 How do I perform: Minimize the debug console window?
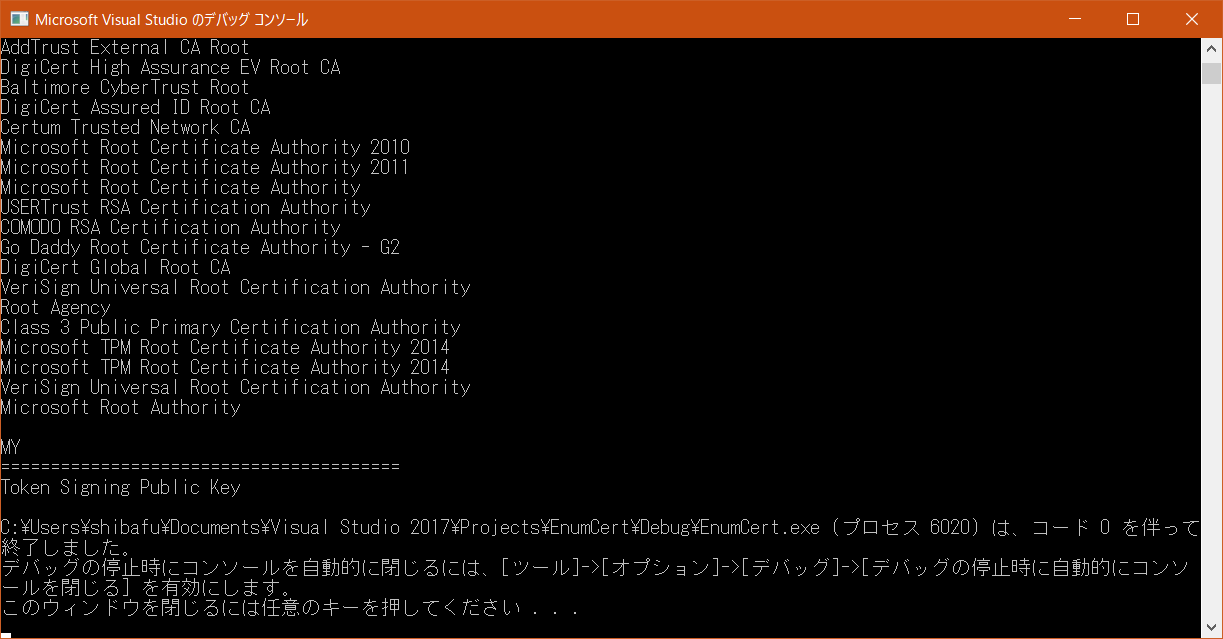pos(1074,19)
